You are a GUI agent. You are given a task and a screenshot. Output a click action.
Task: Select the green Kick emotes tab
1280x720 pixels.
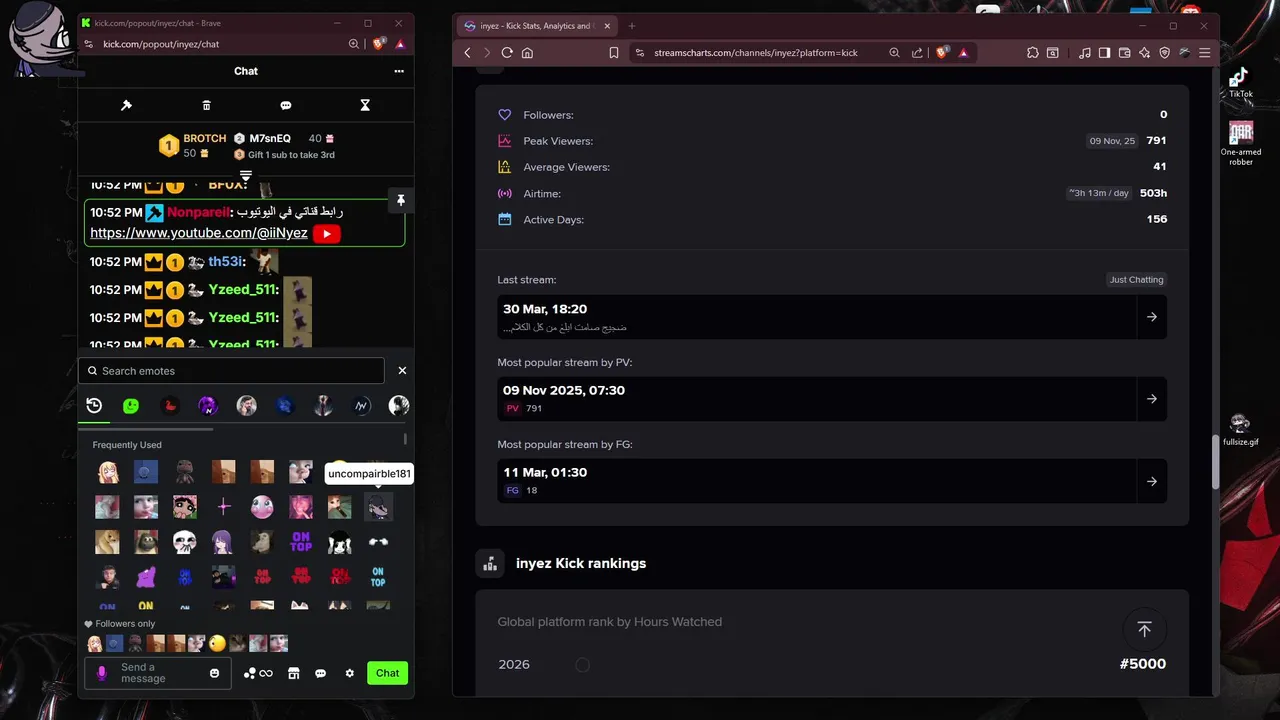[131, 405]
